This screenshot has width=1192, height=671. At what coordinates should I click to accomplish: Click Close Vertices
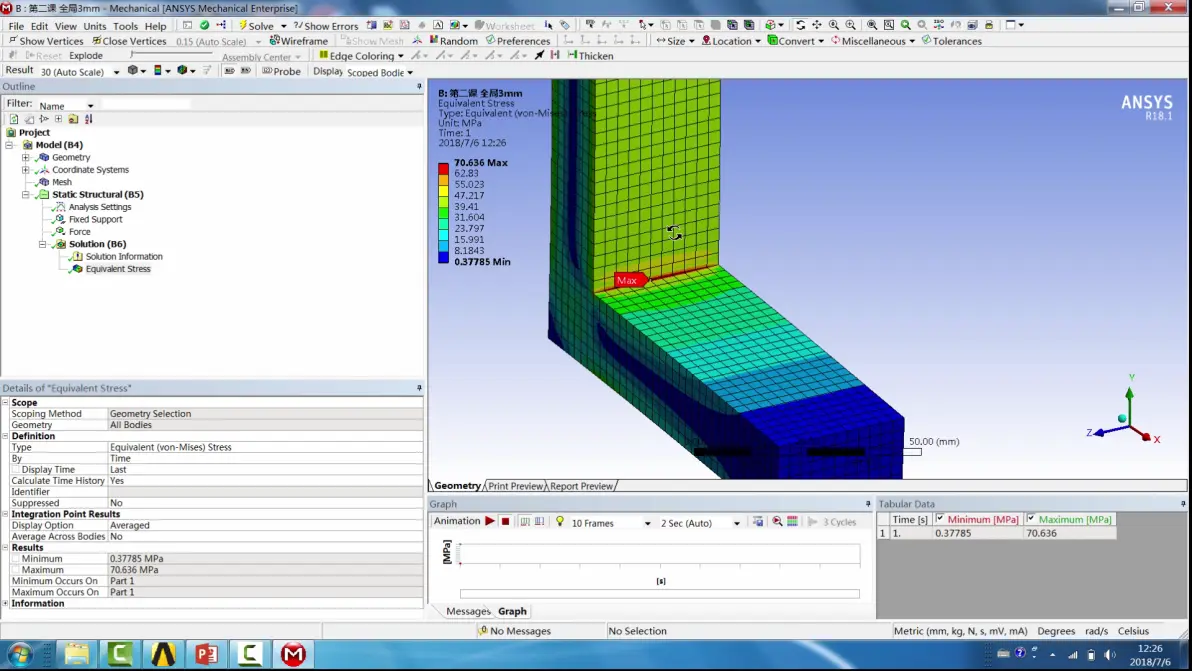point(128,40)
